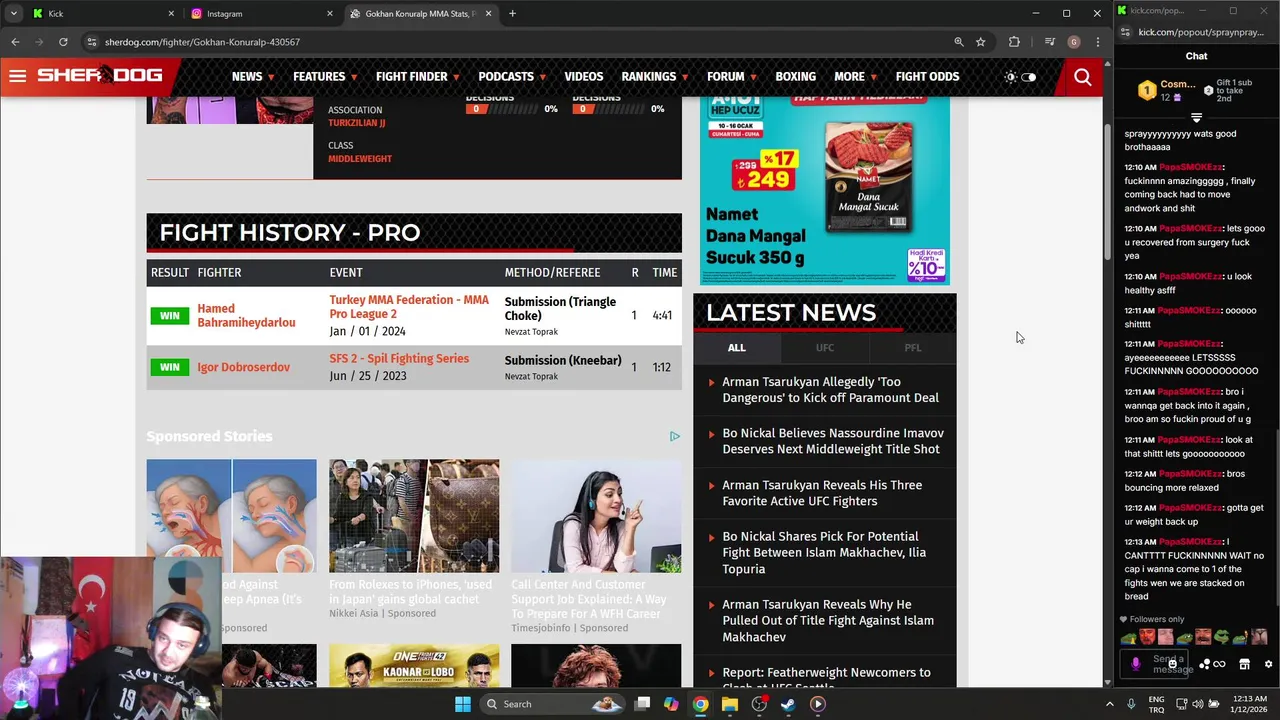Image resolution: width=1280 pixels, height=720 pixels.
Task: Read Tsarukyan 'Too Dangerous' Paramount Deal article
Action: pyautogui.click(x=830, y=390)
